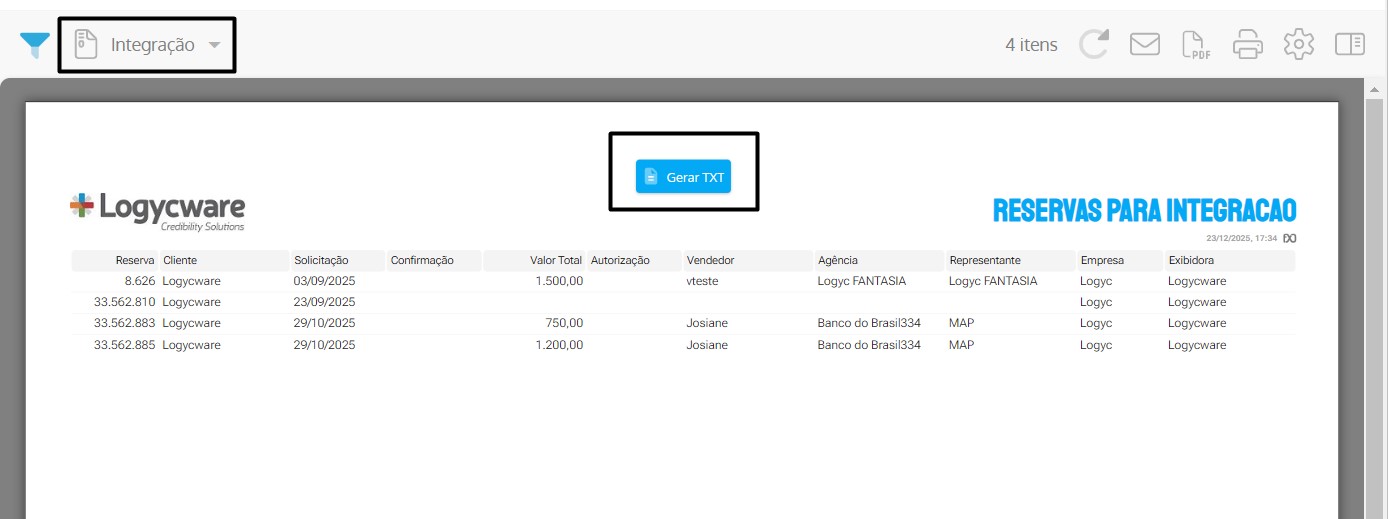Click the report file icon beside Integração
The height and width of the screenshot is (519, 1388).
pos(87,45)
